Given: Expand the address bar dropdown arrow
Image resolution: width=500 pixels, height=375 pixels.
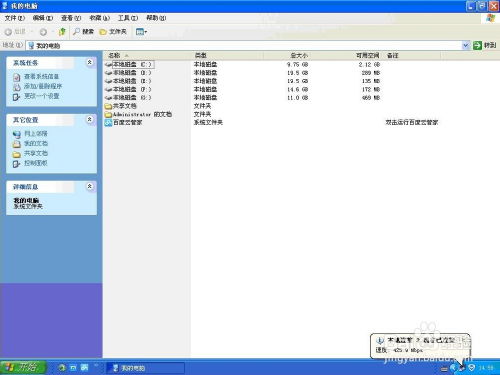Looking at the screenshot, I should (466, 45).
